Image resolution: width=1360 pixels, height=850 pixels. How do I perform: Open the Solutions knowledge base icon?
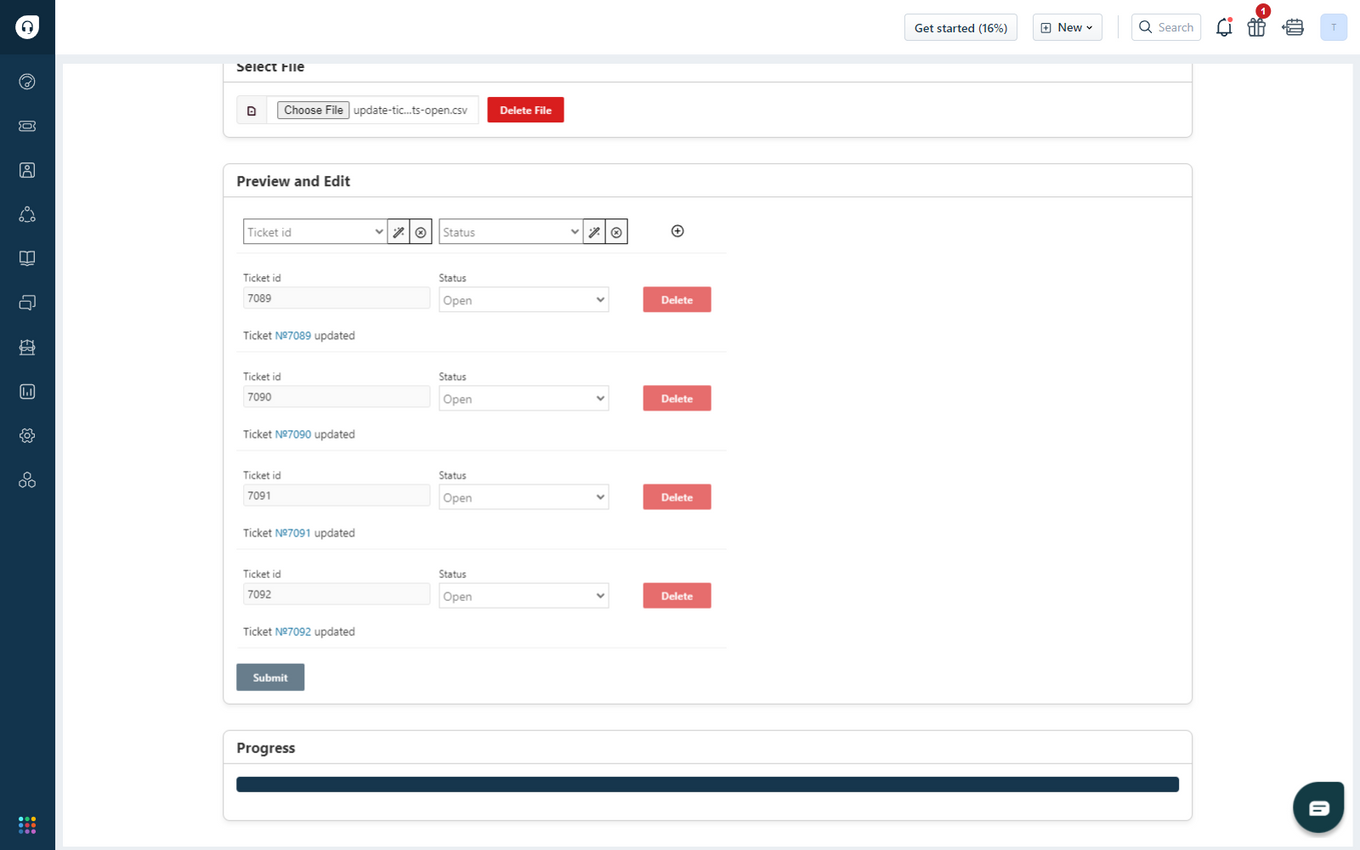[27, 258]
